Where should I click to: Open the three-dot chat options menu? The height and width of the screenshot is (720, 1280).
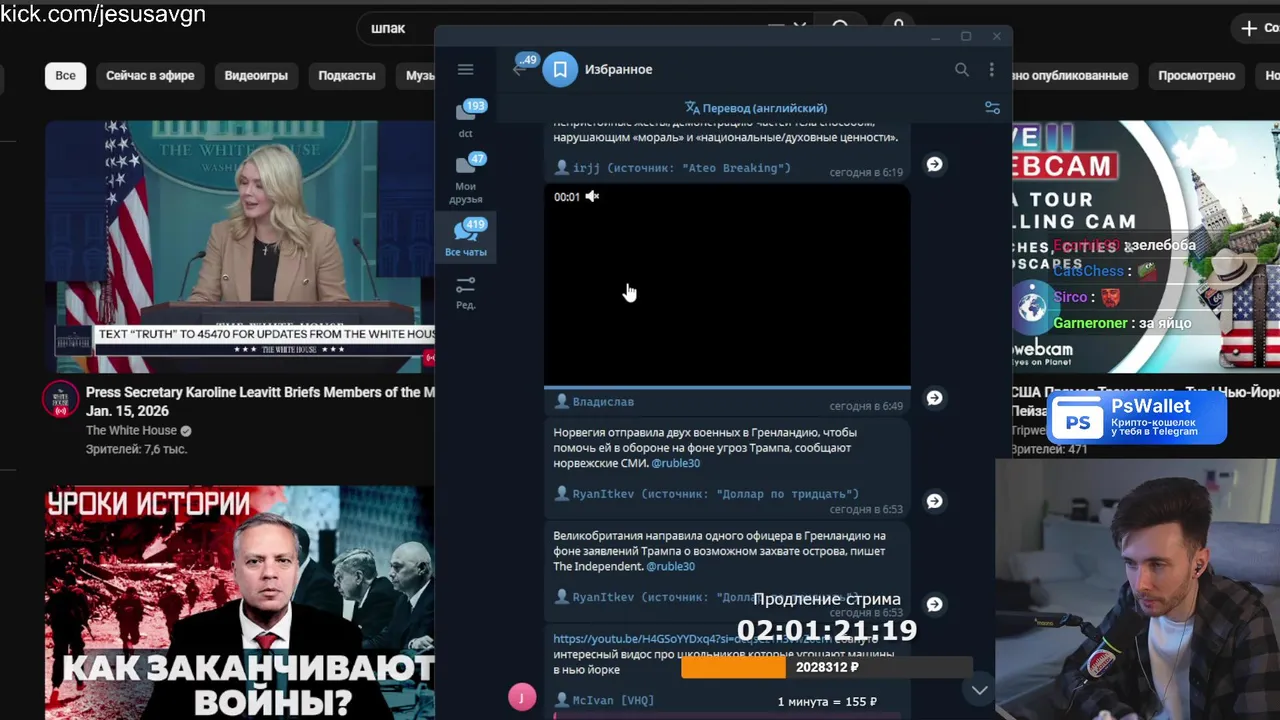991,69
